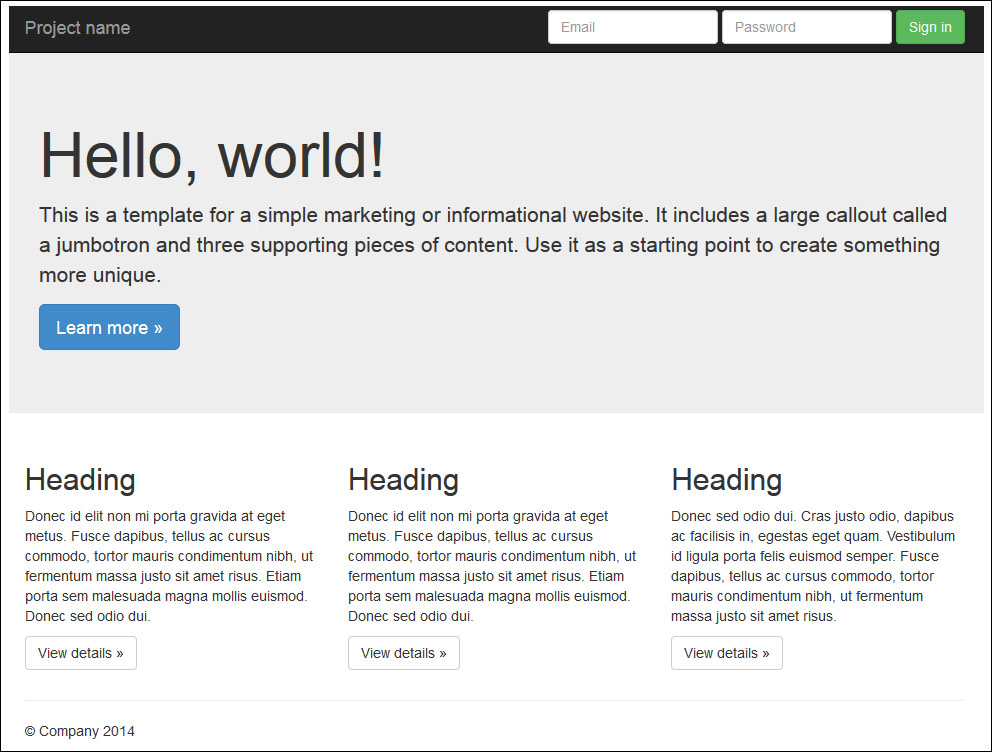Viewport: 992px width, 752px height.
Task: Click the jumbotron template description paragraph
Action: point(490,245)
